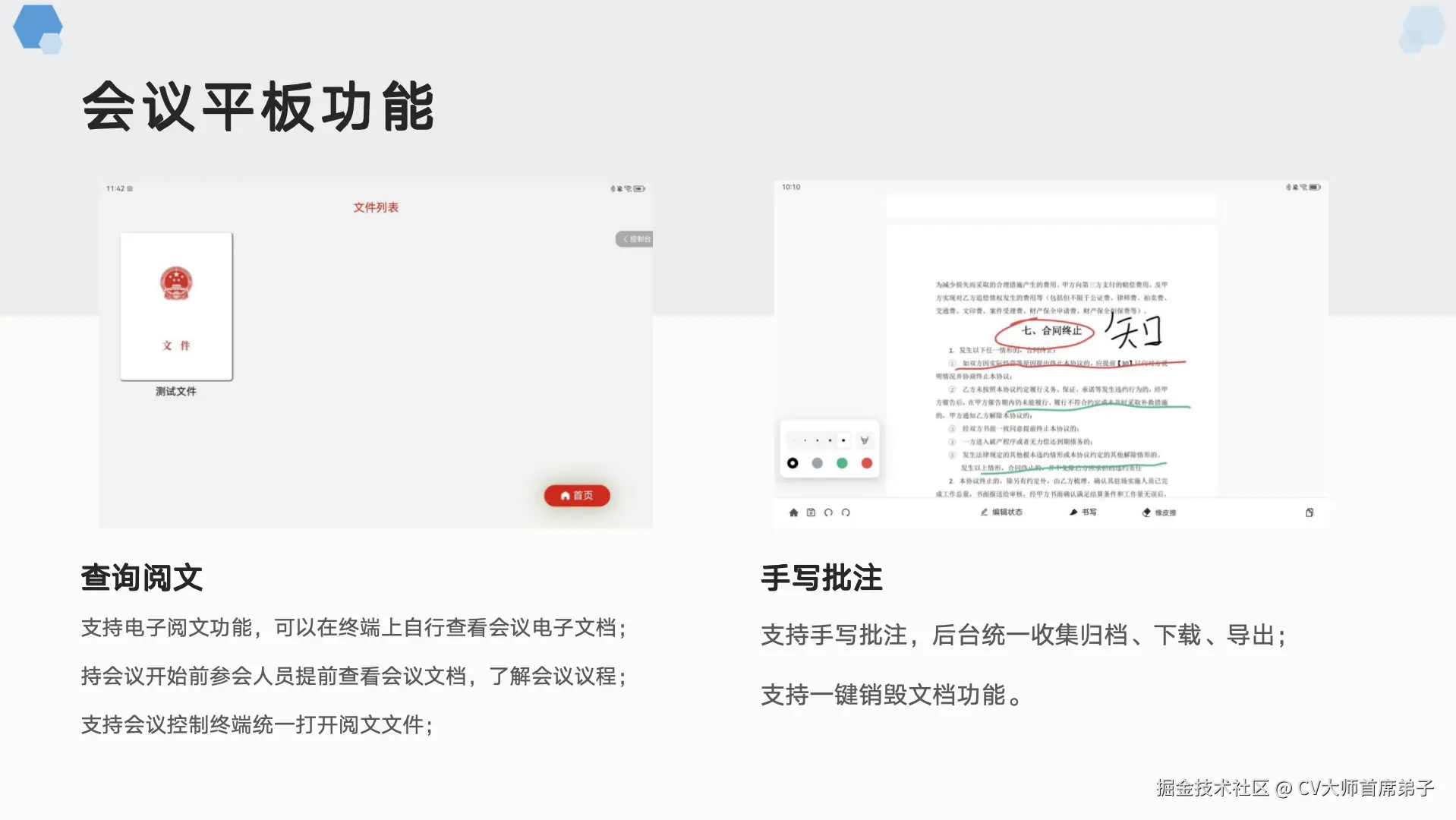1456x820 pixels.
Task: Select the largest pen stroke size
Action: click(843, 440)
